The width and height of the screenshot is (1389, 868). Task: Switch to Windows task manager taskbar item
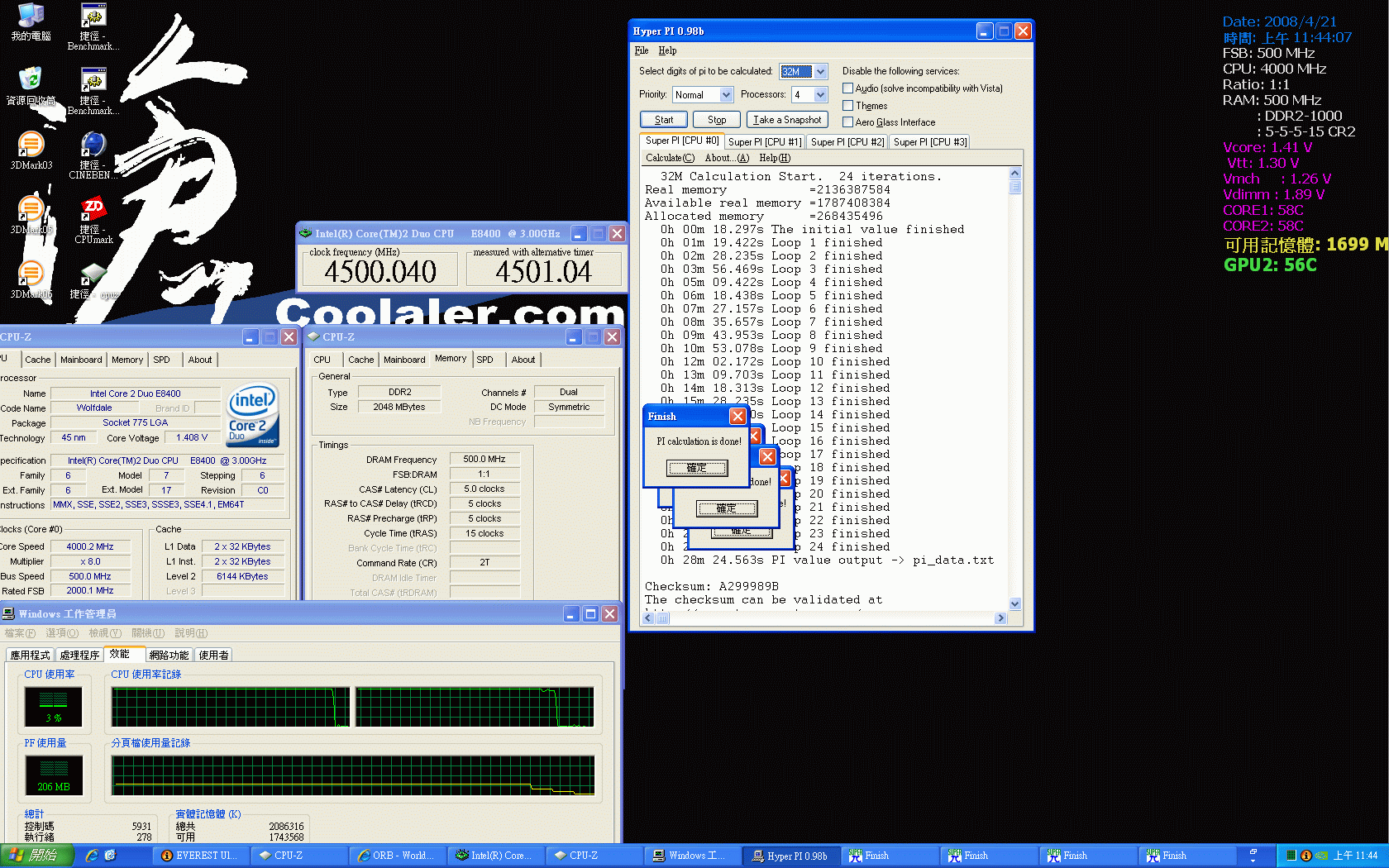pyautogui.click(x=692, y=856)
